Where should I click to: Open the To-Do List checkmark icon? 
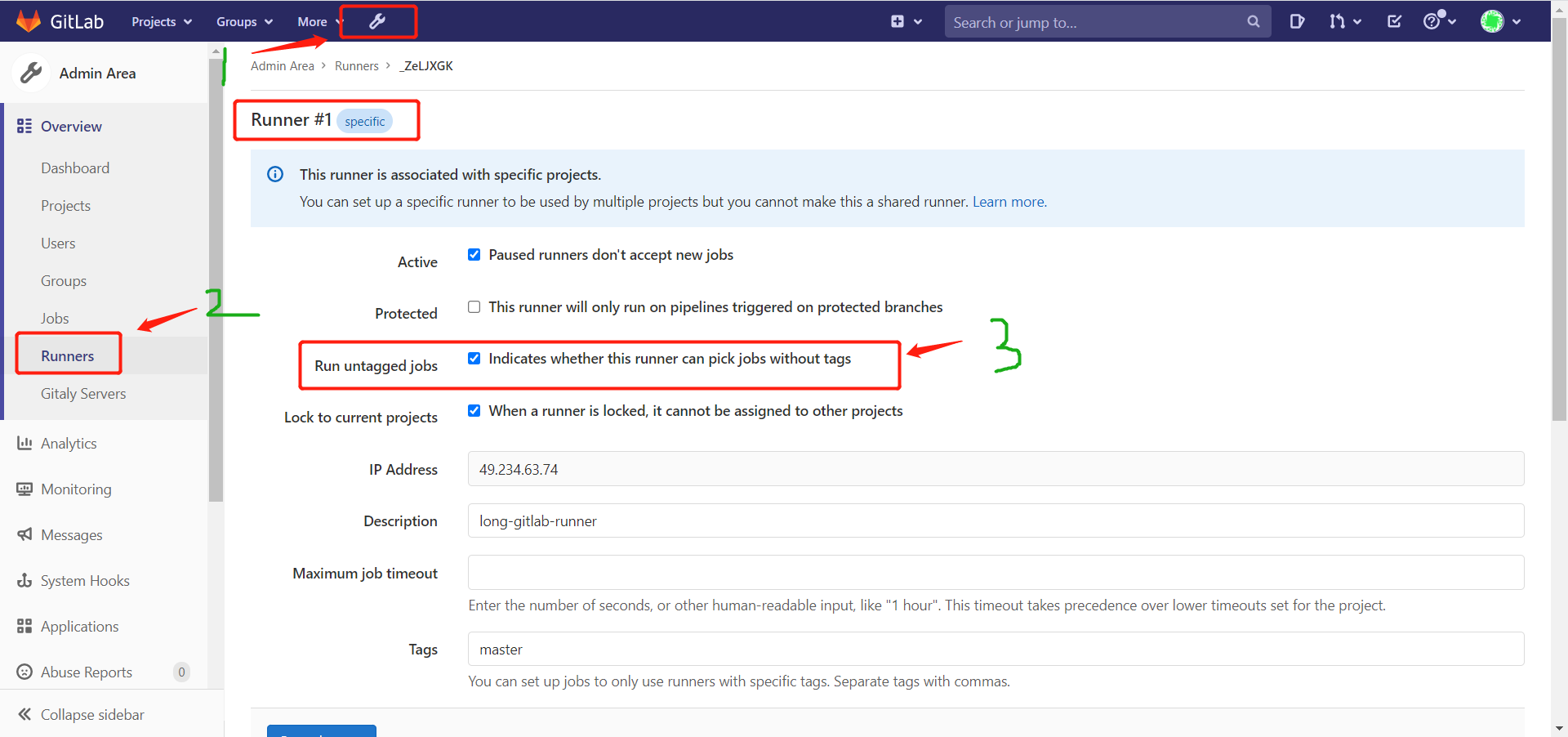click(x=1394, y=21)
